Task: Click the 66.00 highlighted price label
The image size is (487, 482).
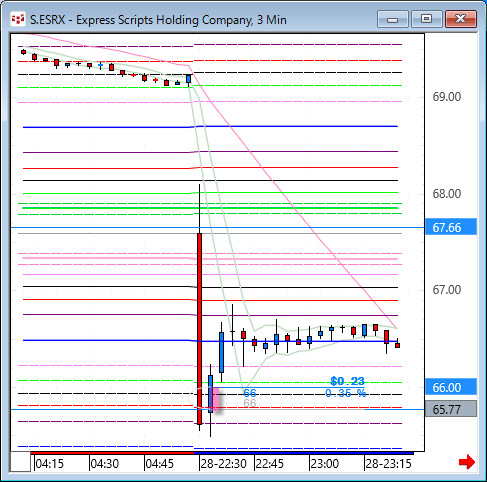Action: [451, 387]
